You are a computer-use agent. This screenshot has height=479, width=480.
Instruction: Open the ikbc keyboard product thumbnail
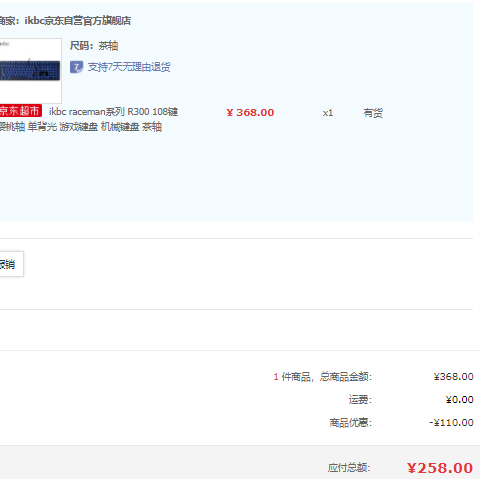(31, 70)
